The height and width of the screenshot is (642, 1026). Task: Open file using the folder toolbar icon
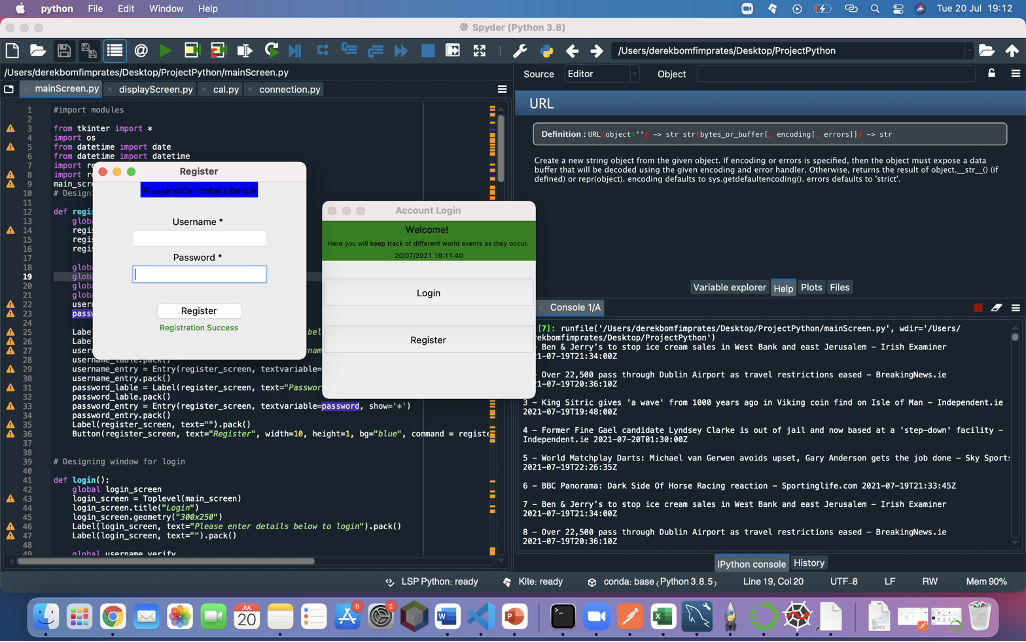coord(37,50)
